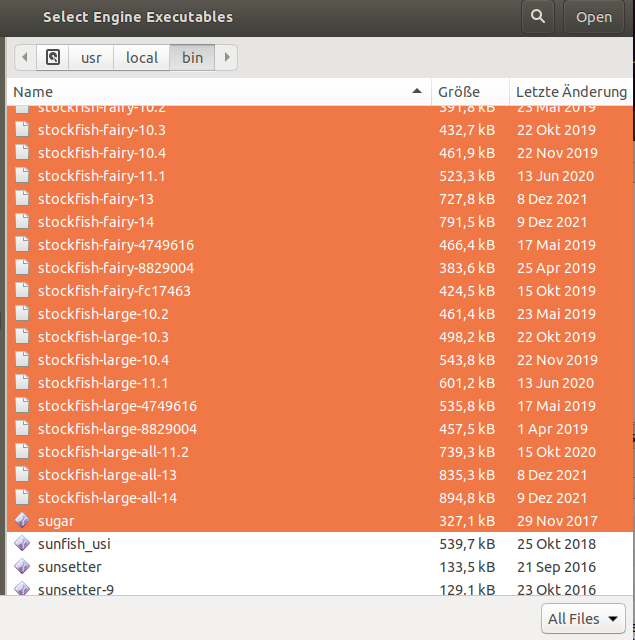Select the sunsetter file name

(x=69, y=567)
